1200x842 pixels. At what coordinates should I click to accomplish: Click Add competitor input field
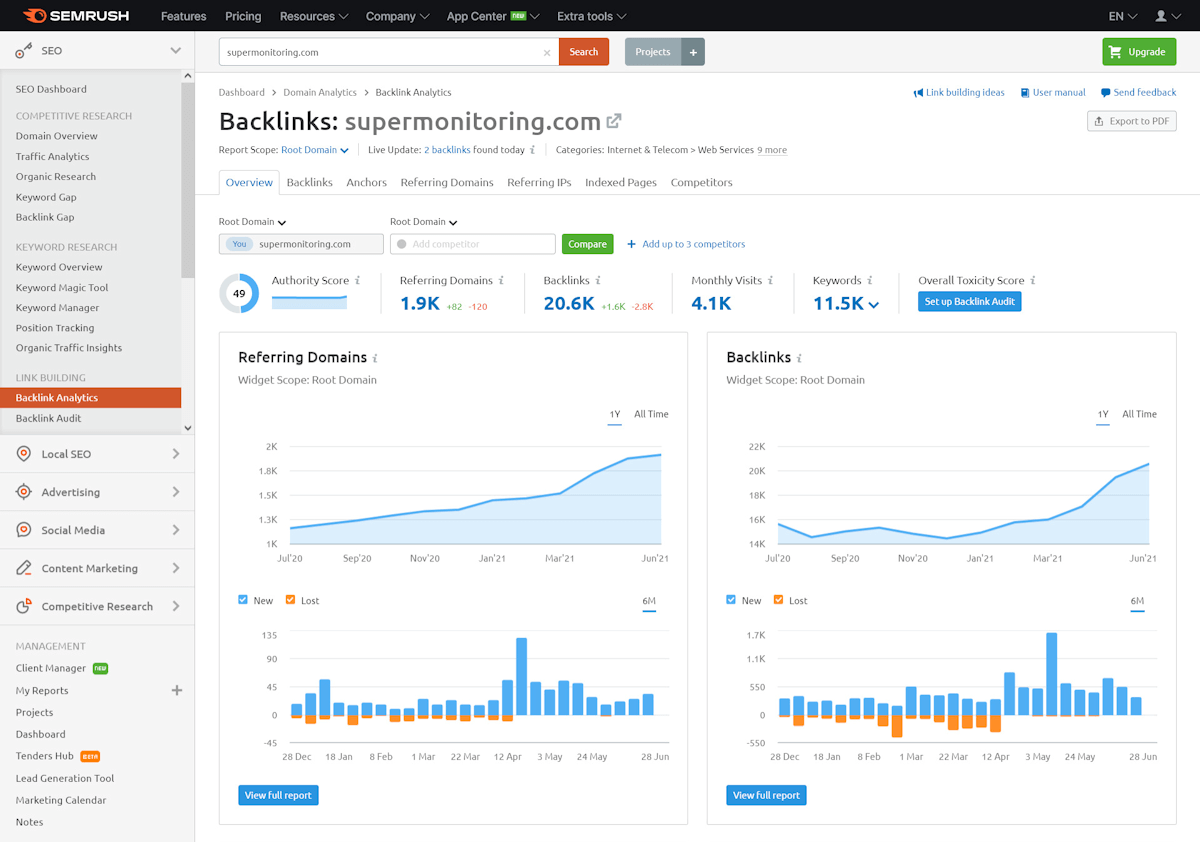pos(472,244)
